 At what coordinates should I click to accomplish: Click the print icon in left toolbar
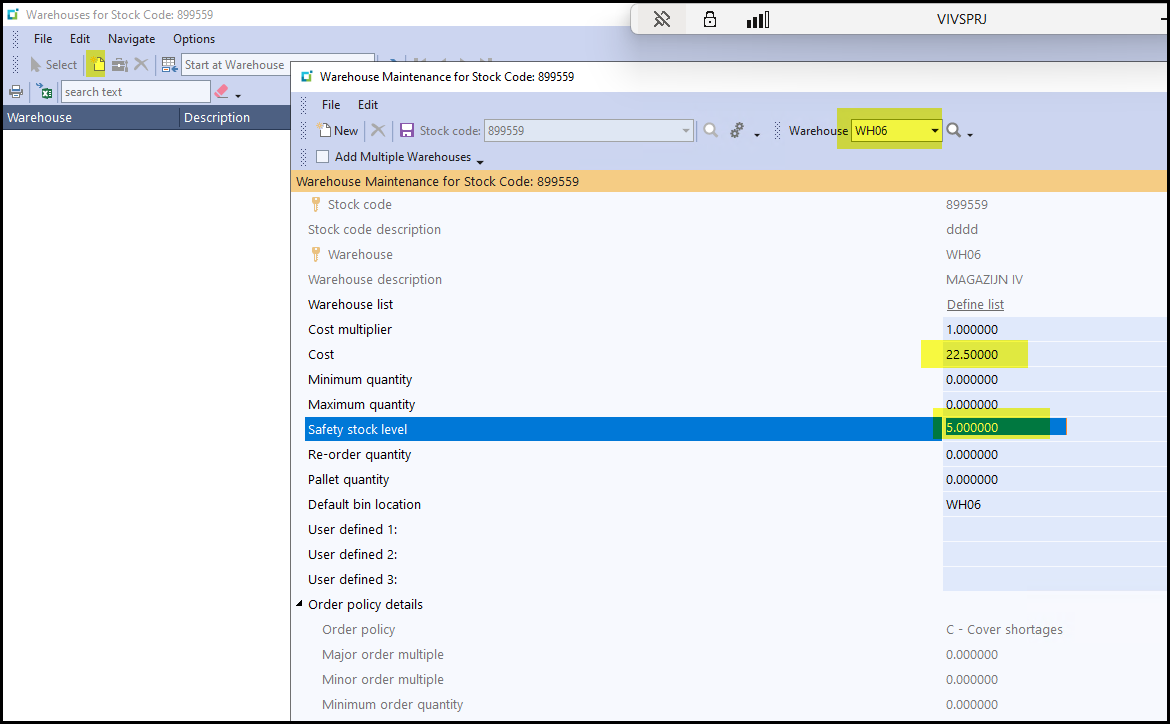pyautogui.click(x=16, y=92)
